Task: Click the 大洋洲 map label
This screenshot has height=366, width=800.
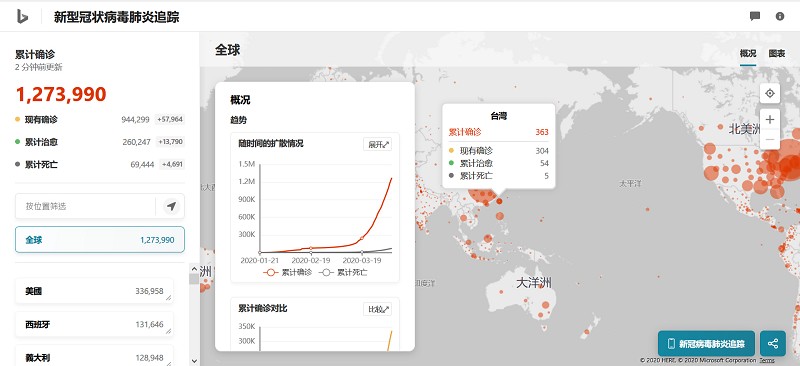Action: [534, 282]
